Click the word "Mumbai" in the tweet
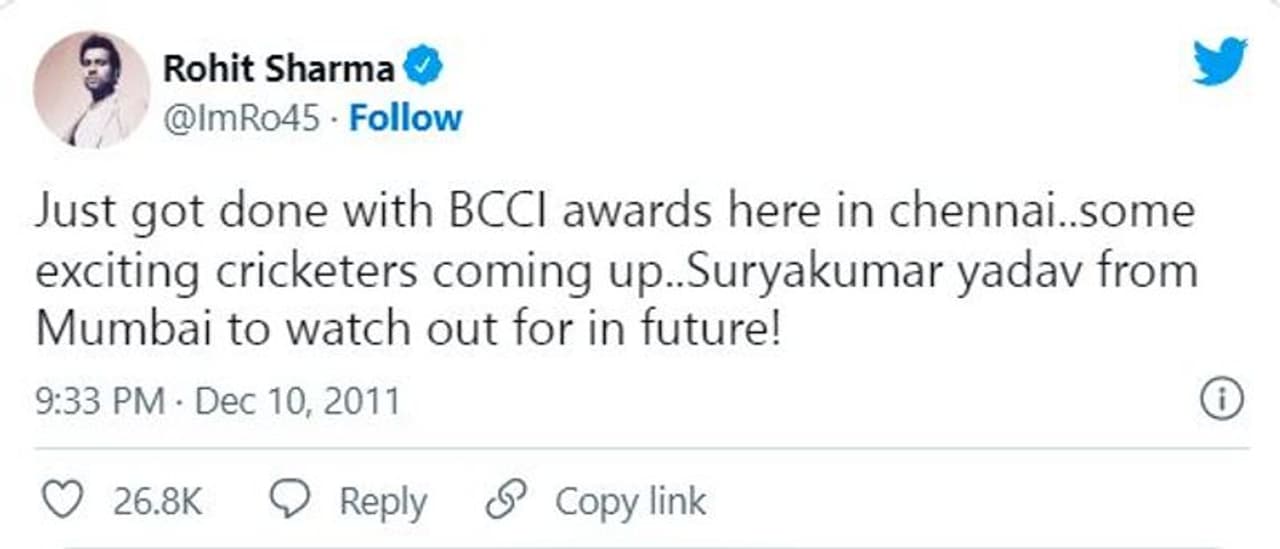This screenshot has height=549, width=1280. coord(124,330)
